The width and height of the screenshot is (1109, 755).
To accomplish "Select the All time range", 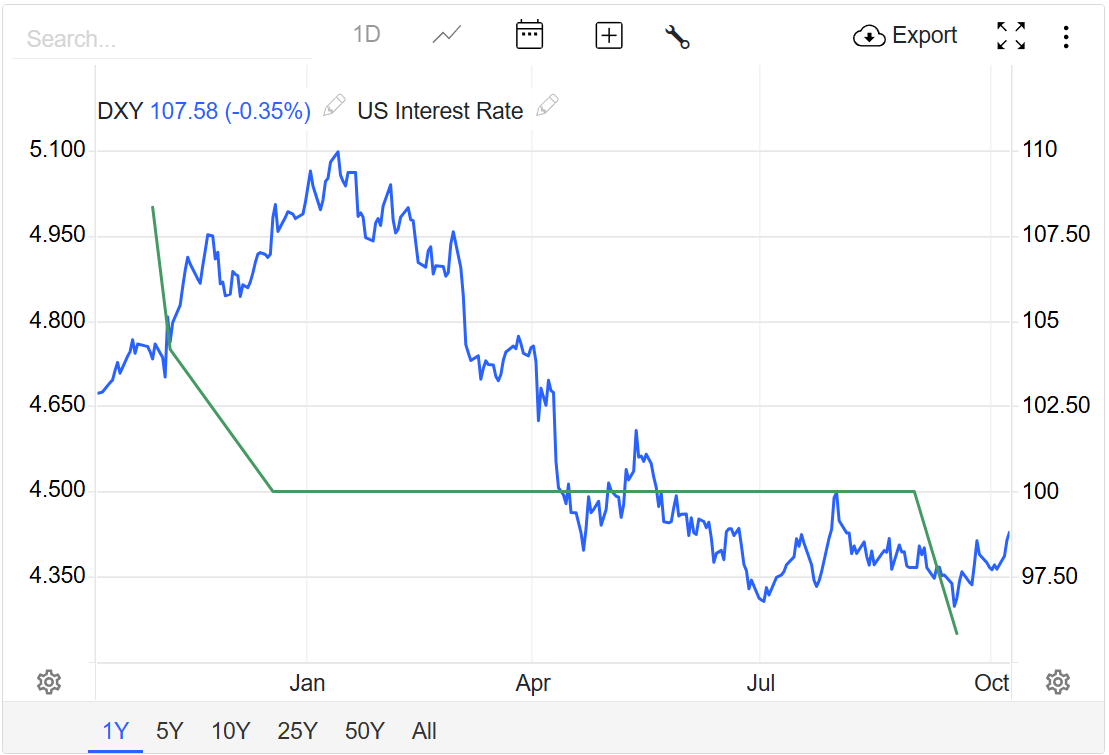I will [x=424, y=731].
